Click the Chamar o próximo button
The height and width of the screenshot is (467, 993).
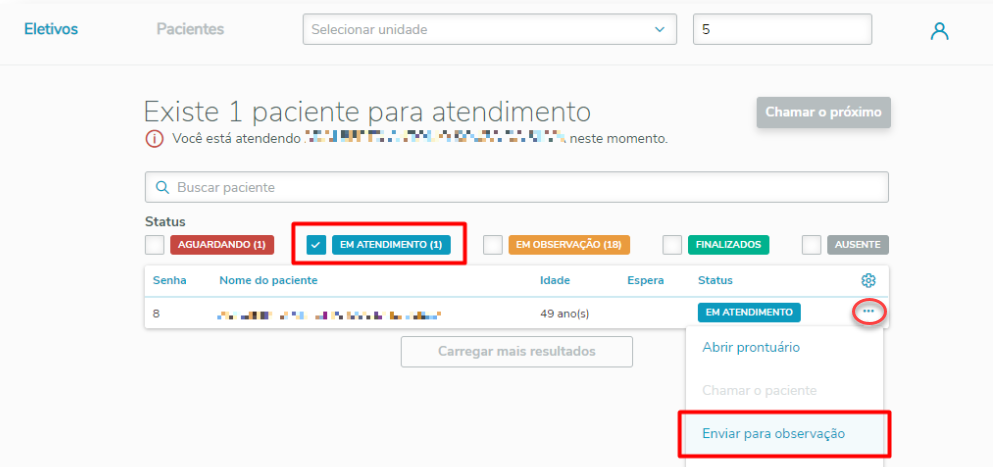(823, 112)
